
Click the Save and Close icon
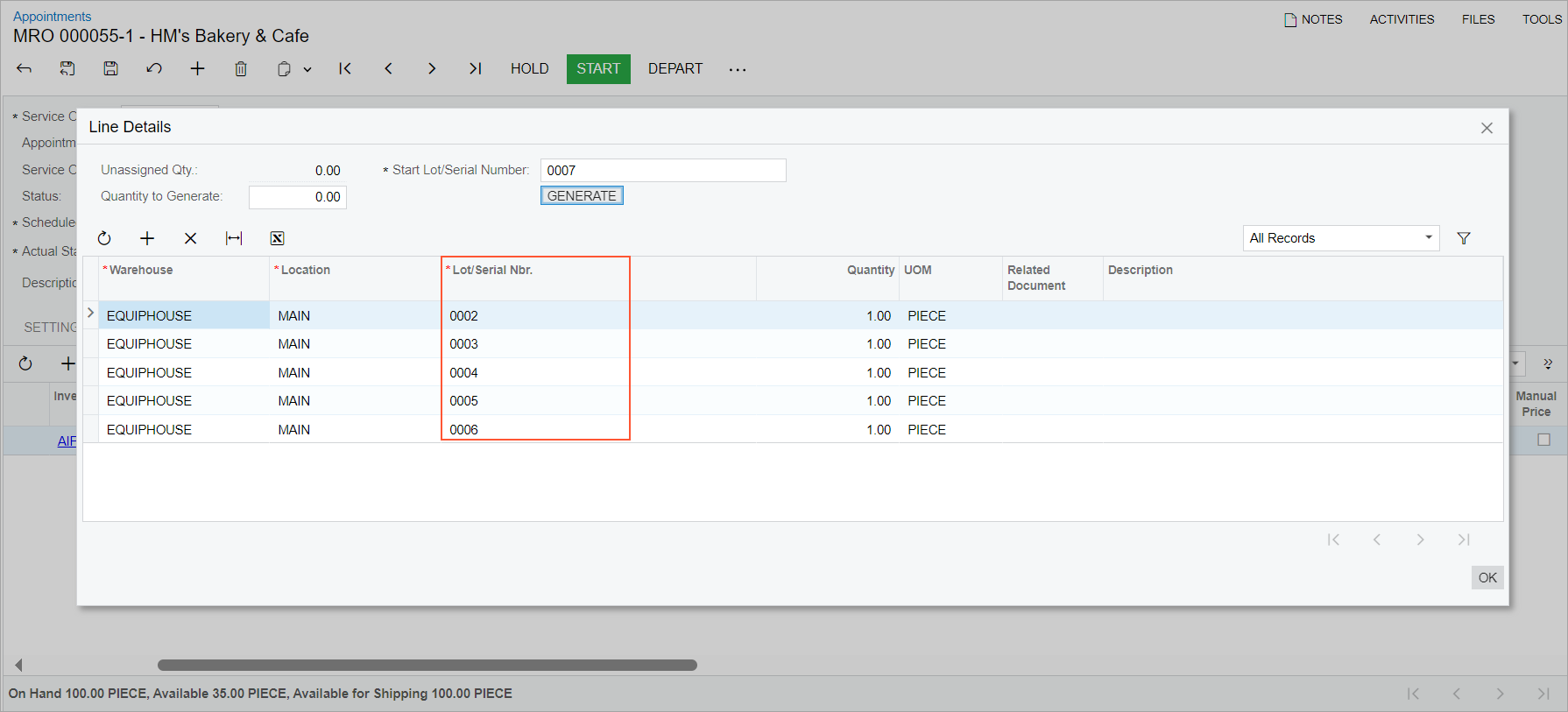(67, 68)
